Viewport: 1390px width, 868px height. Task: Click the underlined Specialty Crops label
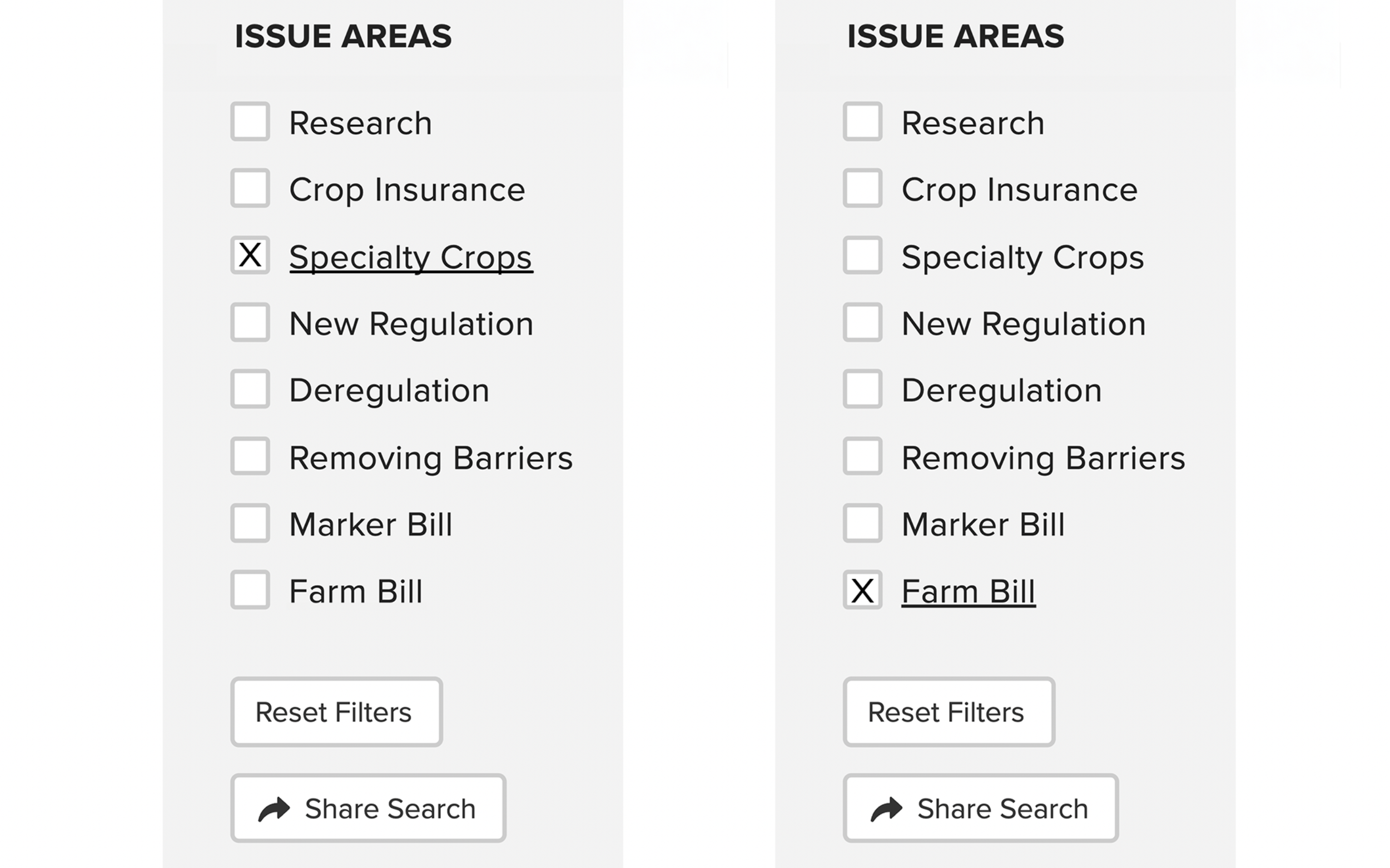411,257
